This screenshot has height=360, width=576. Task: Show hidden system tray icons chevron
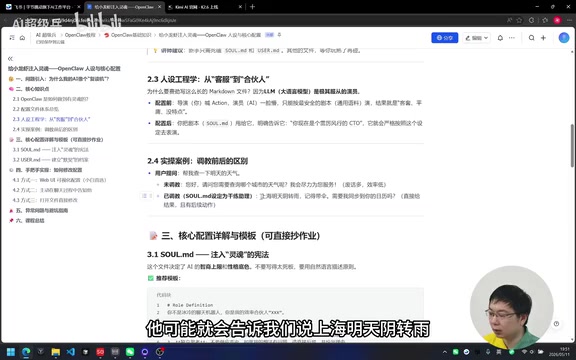(x=445, y=352)
